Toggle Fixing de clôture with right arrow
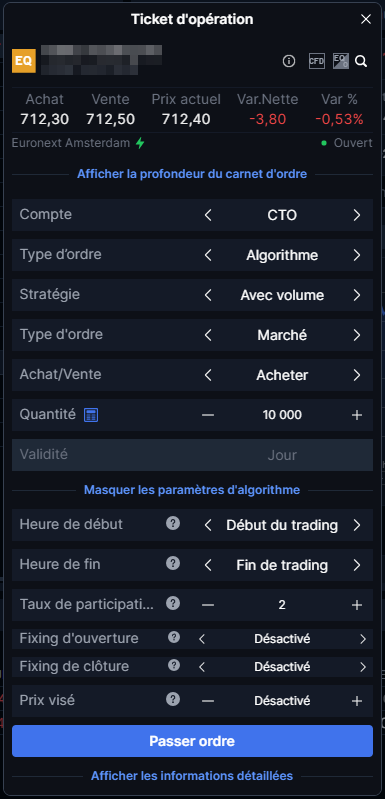This screenshot has height=799, width=385. (363, 667)
